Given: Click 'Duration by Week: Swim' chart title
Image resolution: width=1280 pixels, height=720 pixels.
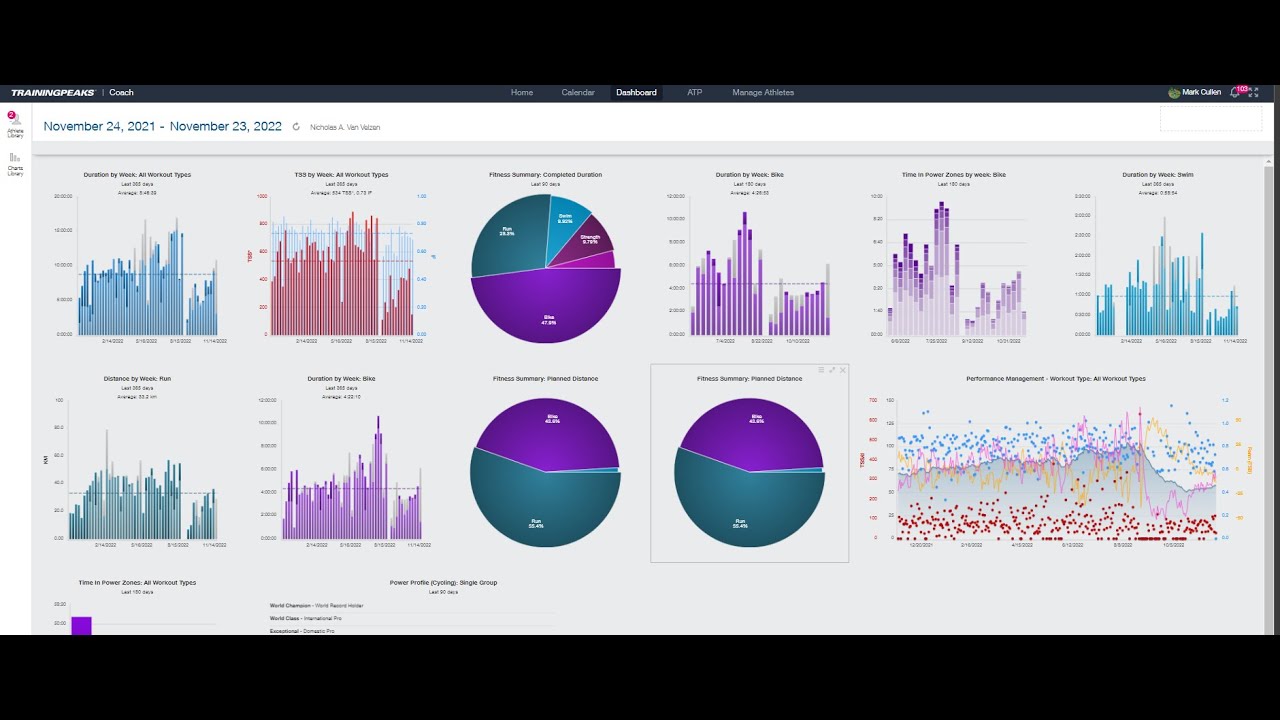Looking at the screenshot, I should pyautogui.click(x=1158, y=175).
